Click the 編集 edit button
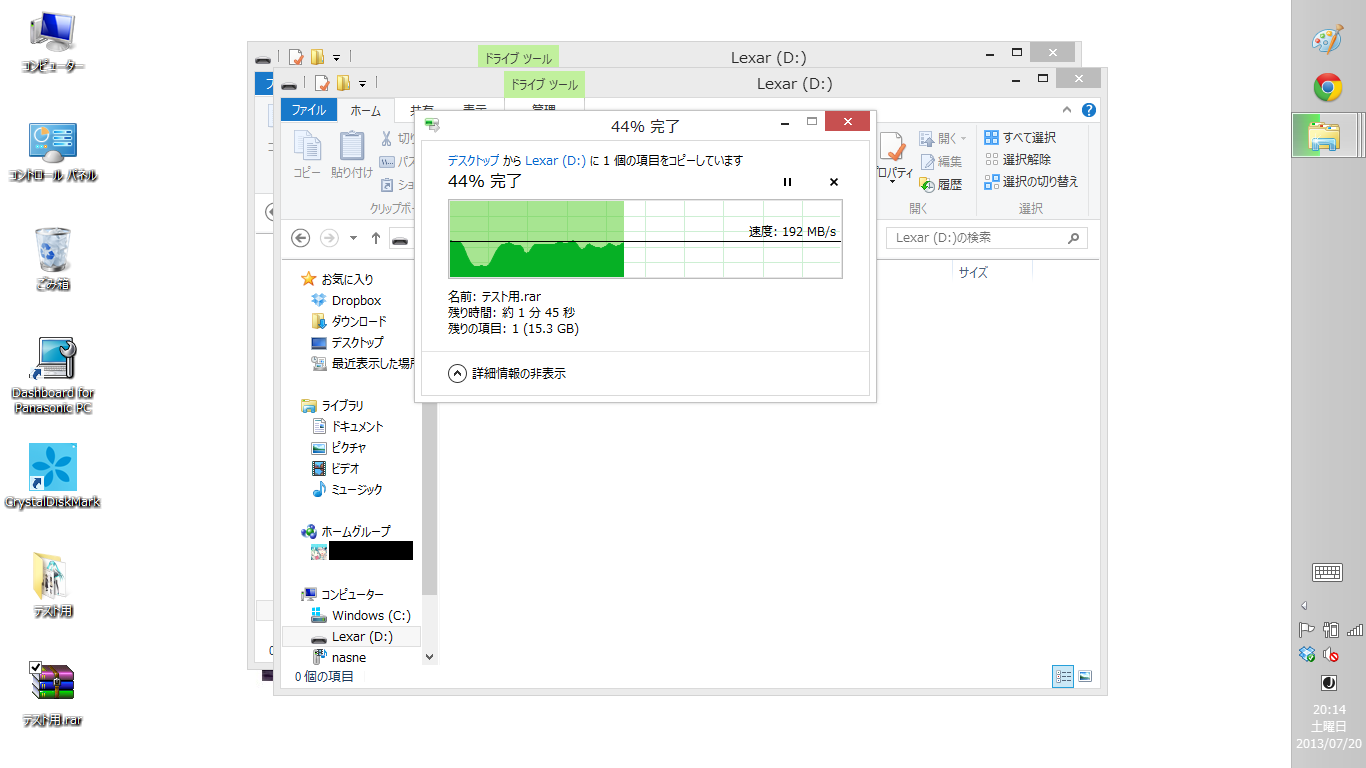The height and width of the screenshot is (768, 1366). click(940, 161)
